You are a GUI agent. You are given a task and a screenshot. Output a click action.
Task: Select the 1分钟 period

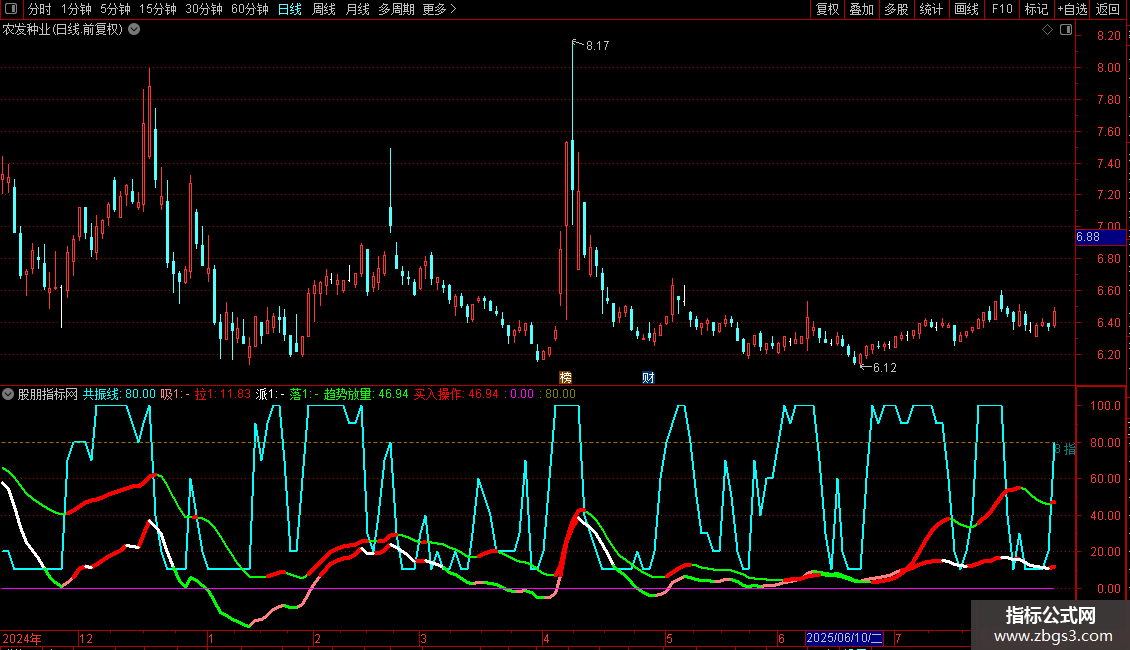point(76,9)
